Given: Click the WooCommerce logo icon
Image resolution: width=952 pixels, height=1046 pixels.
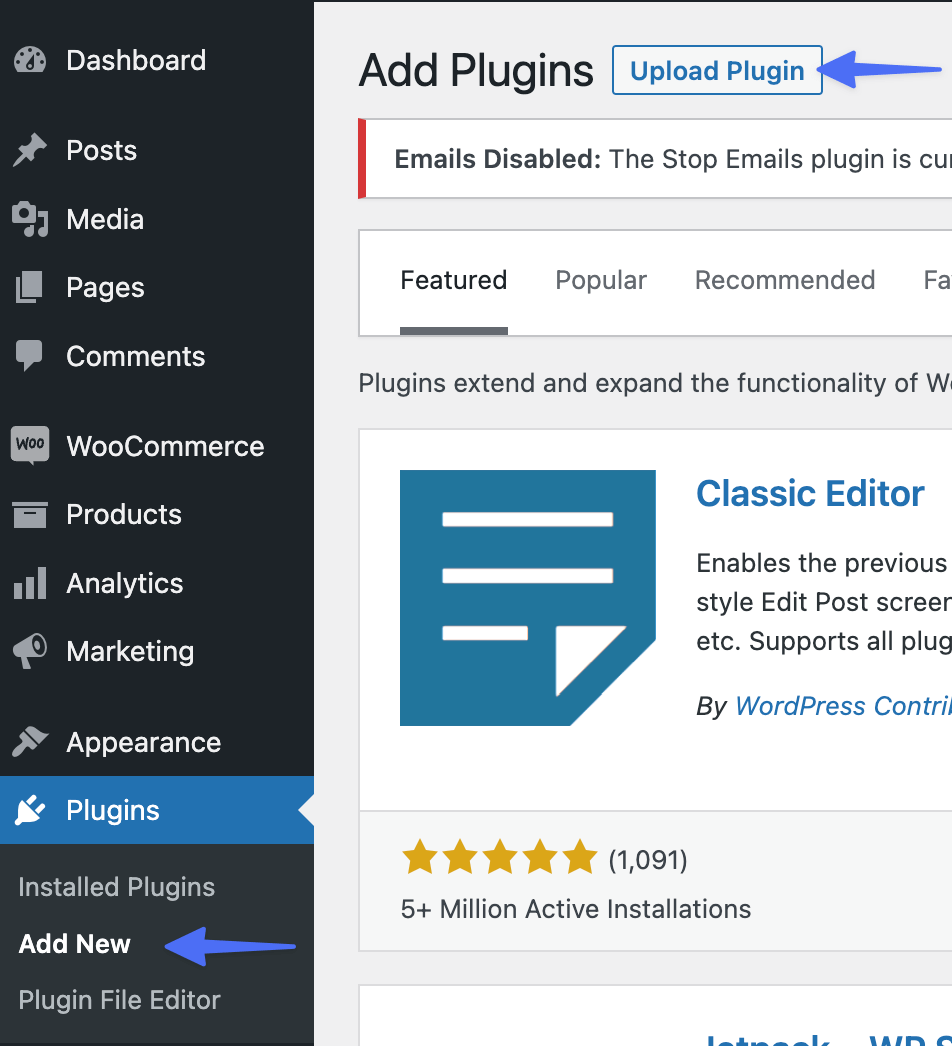Looking at the screenshot, I should pos(30,445).
